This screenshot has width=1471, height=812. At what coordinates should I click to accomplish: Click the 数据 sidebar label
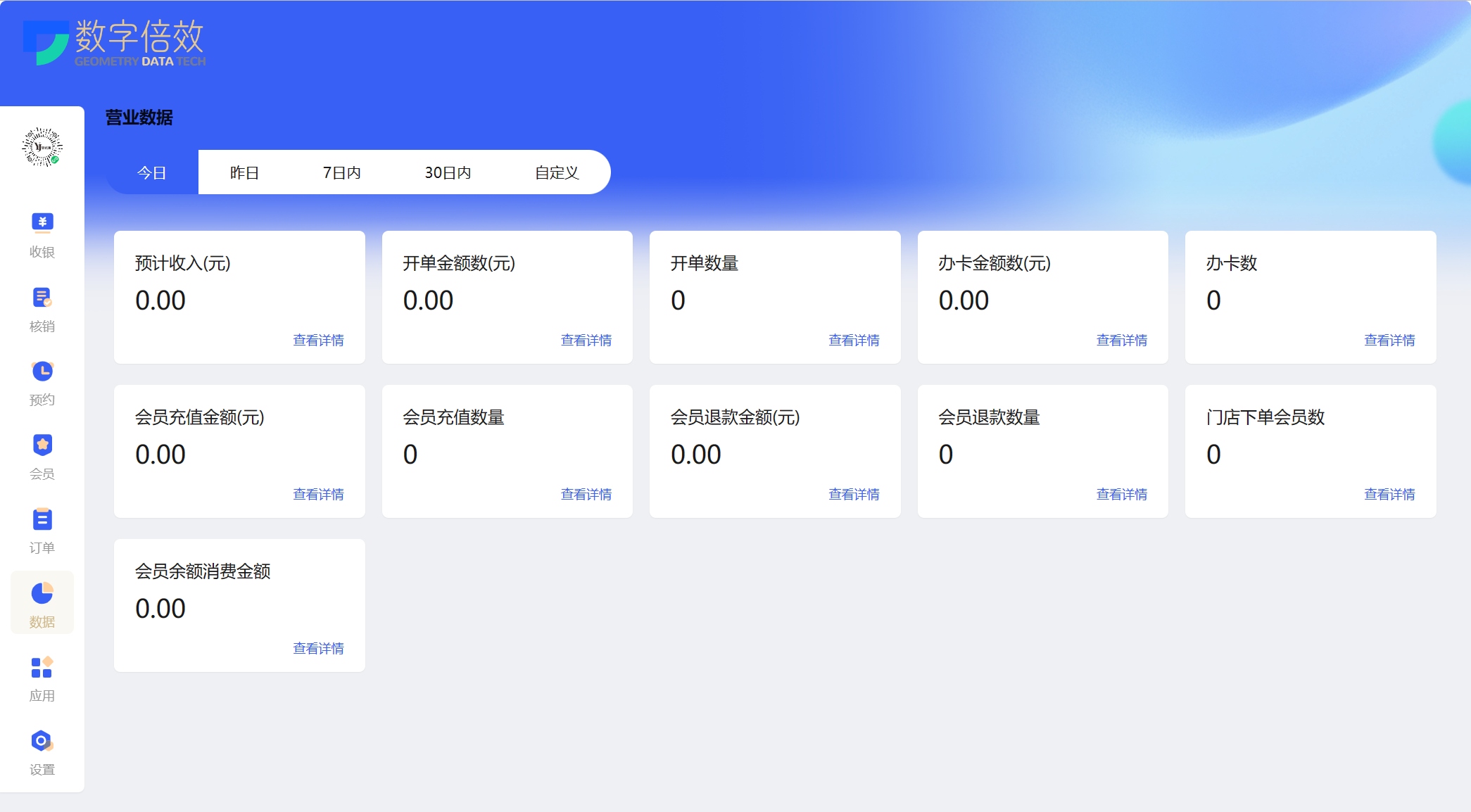[x=42, y=622]
